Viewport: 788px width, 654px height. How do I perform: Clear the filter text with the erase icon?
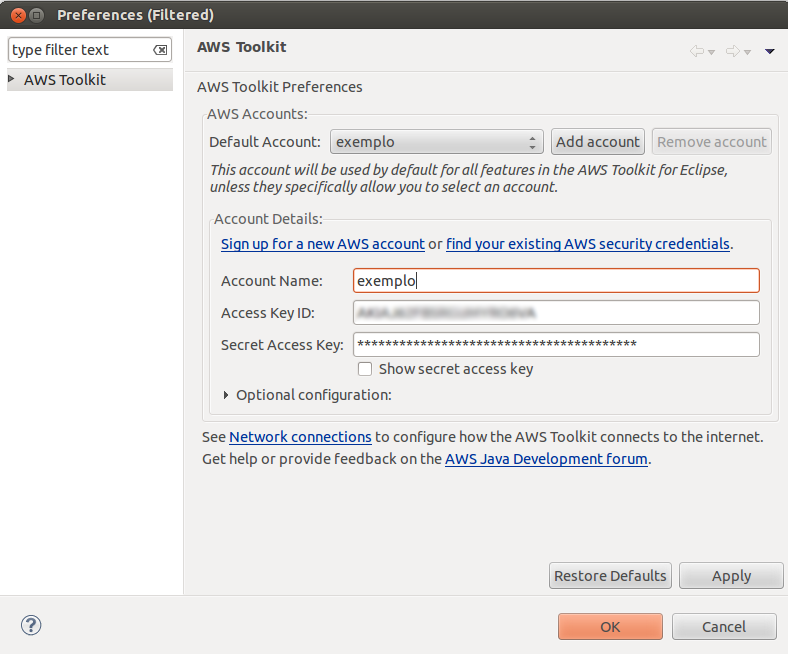pos(160,50)
